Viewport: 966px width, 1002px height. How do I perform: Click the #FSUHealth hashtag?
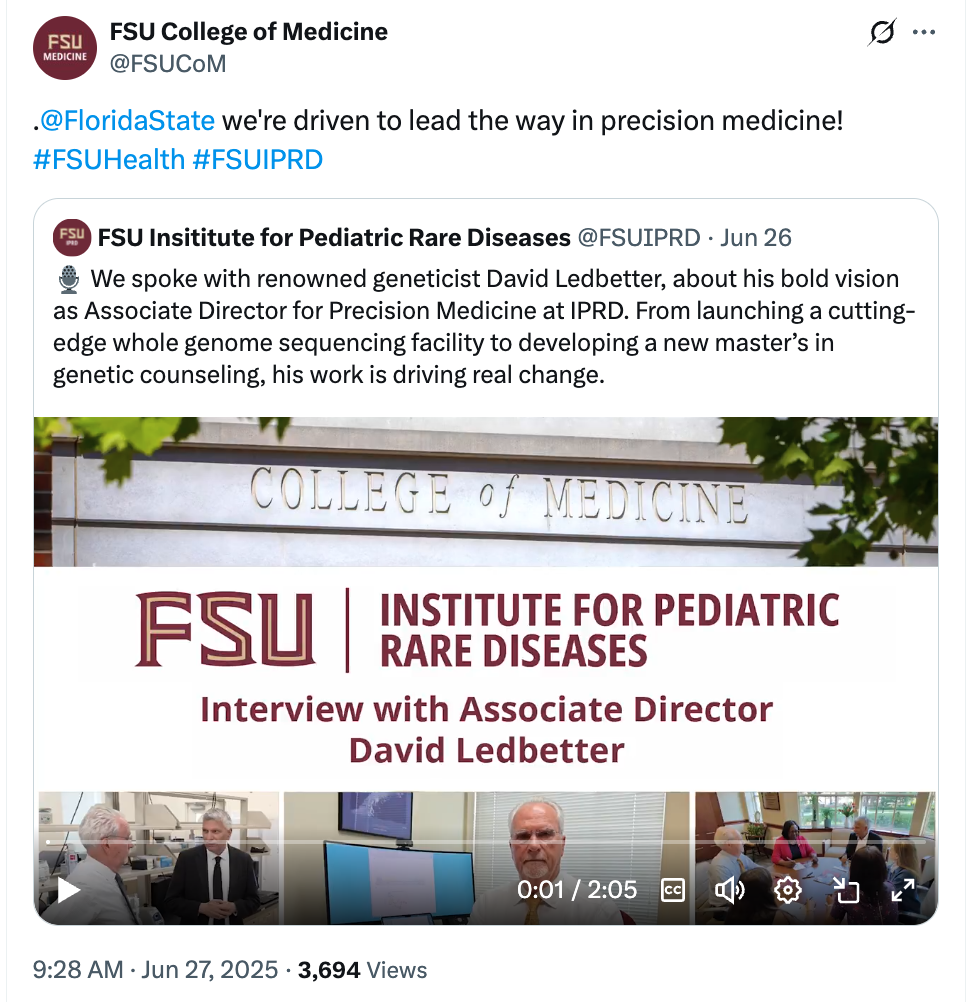(x=108, y=159)
